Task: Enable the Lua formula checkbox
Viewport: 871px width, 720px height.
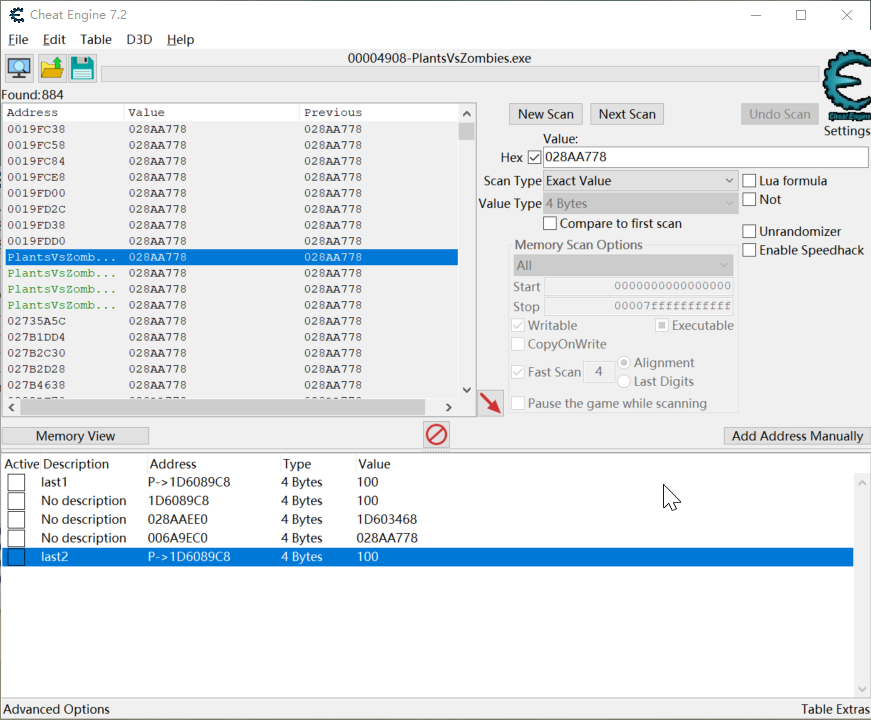Action: [x=749, y=181]
